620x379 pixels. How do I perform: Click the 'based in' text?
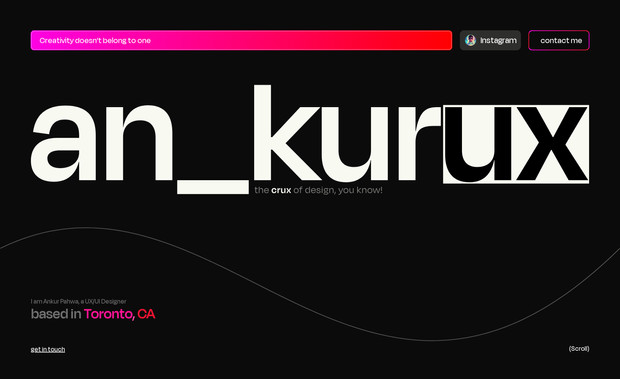(x=56, y=314)
